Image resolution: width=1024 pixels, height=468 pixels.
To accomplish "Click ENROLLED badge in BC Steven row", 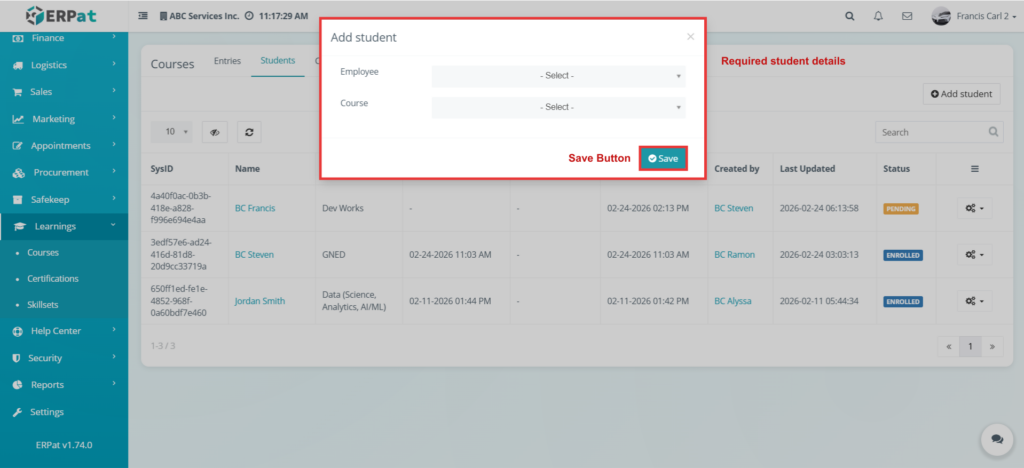I will [x=903, y=255].
